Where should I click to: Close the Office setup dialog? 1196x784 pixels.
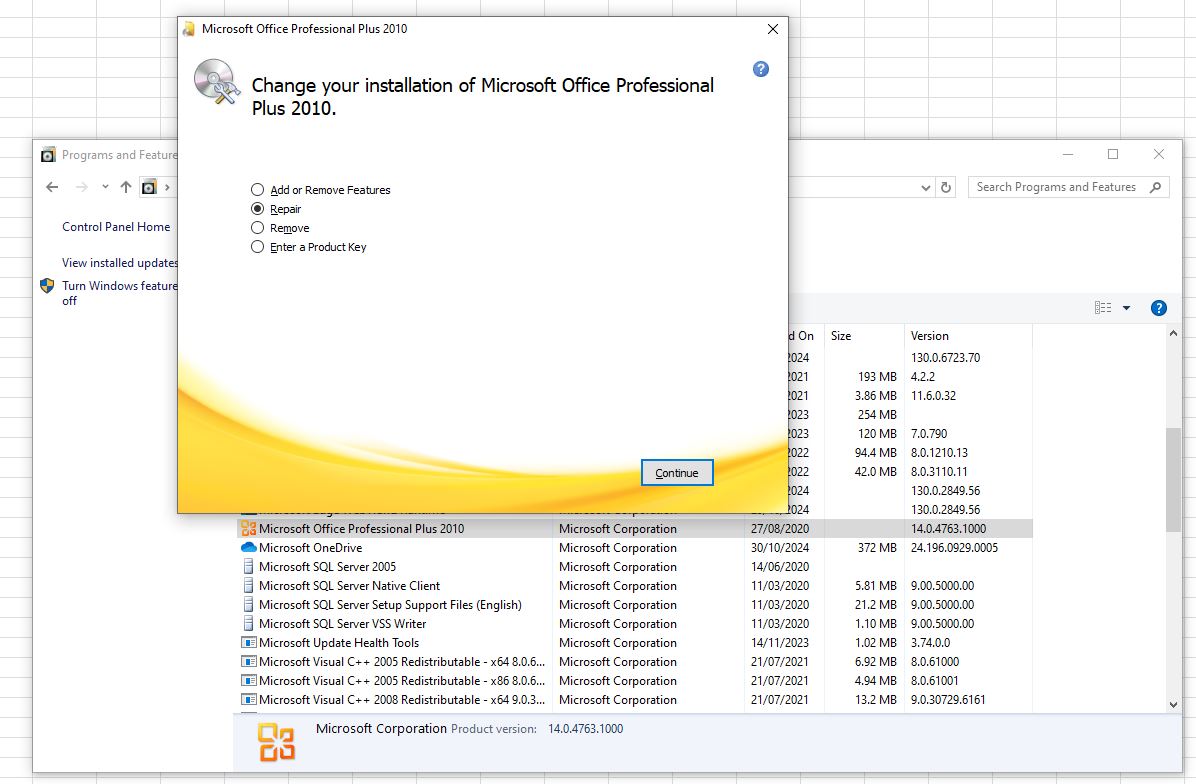click(773, 29)
